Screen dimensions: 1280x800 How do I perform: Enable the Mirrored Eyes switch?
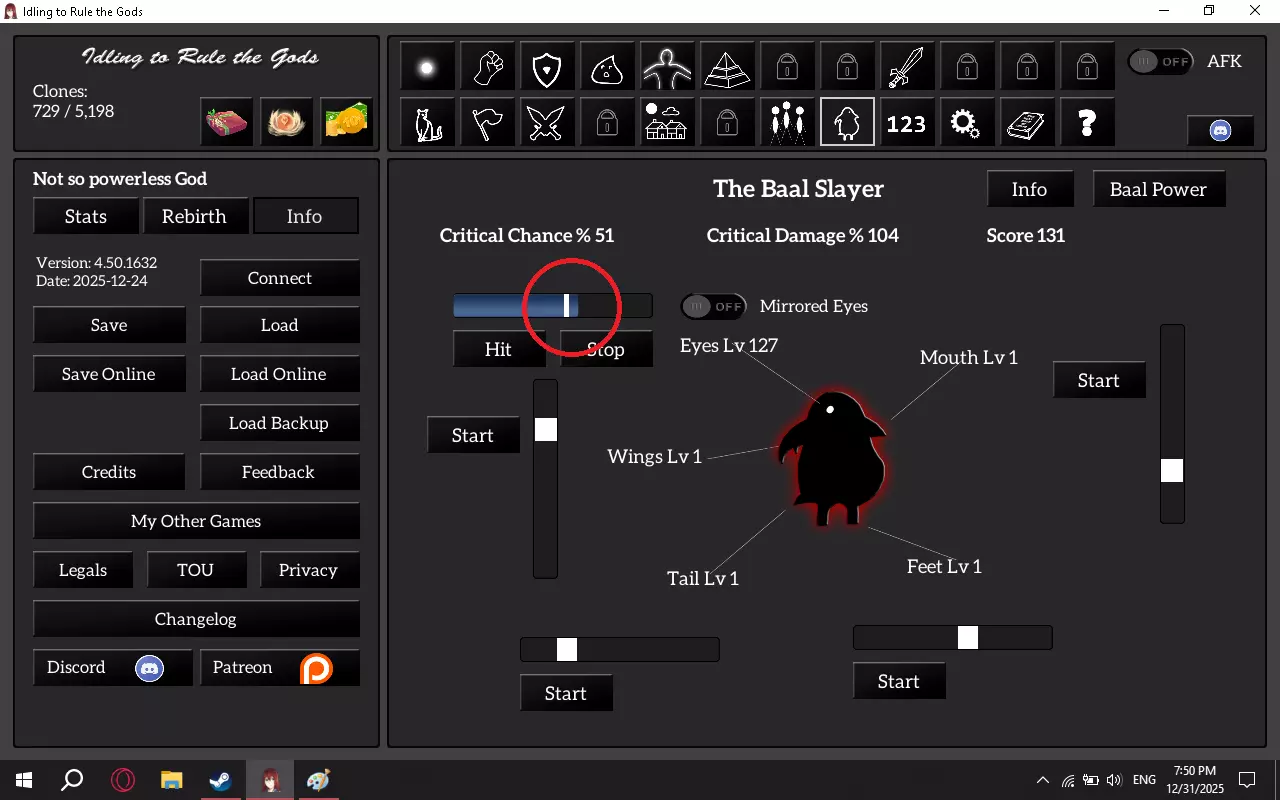tap(714, 306)
